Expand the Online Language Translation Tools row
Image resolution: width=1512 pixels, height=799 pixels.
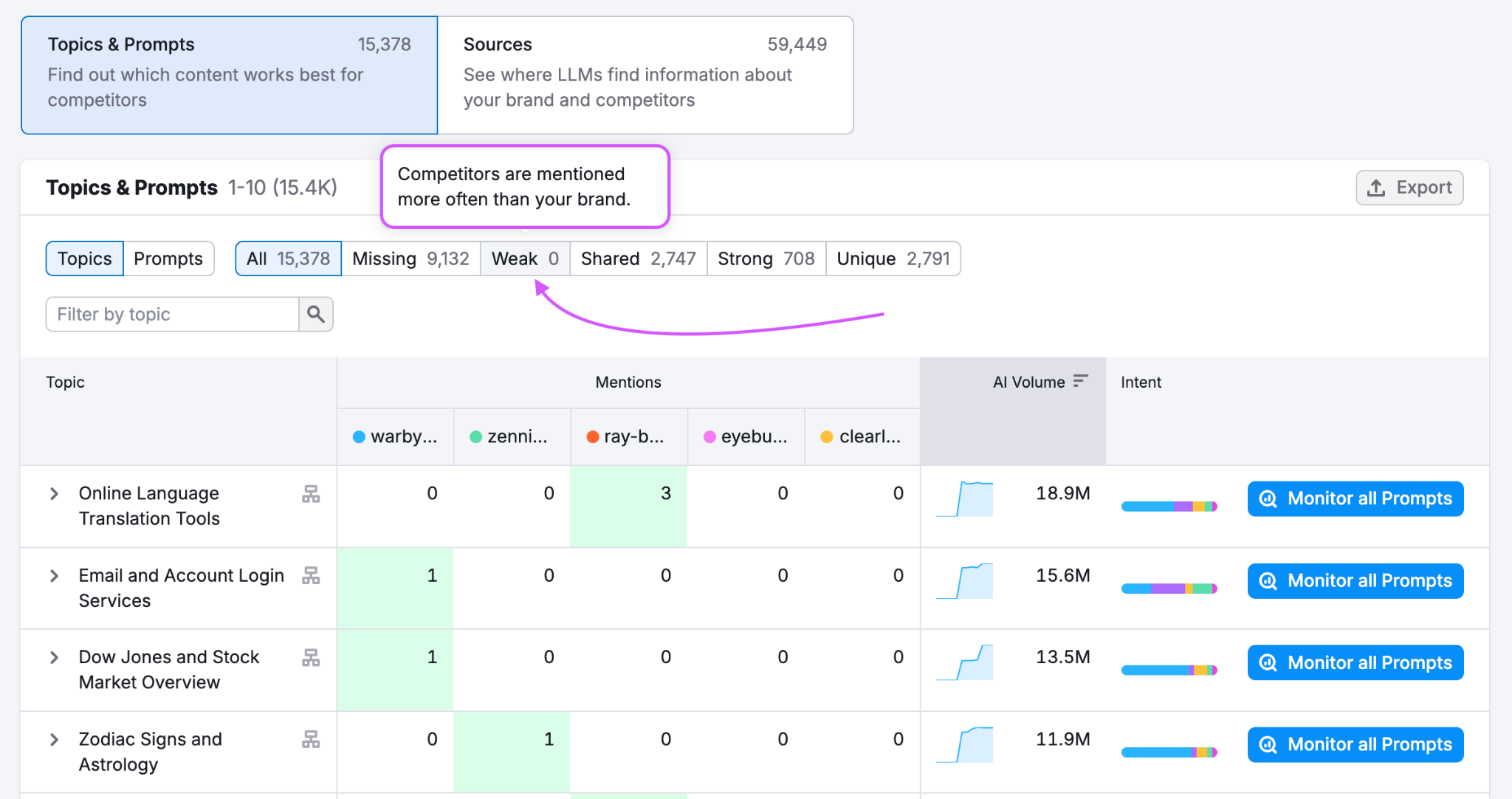coord(52,494)
